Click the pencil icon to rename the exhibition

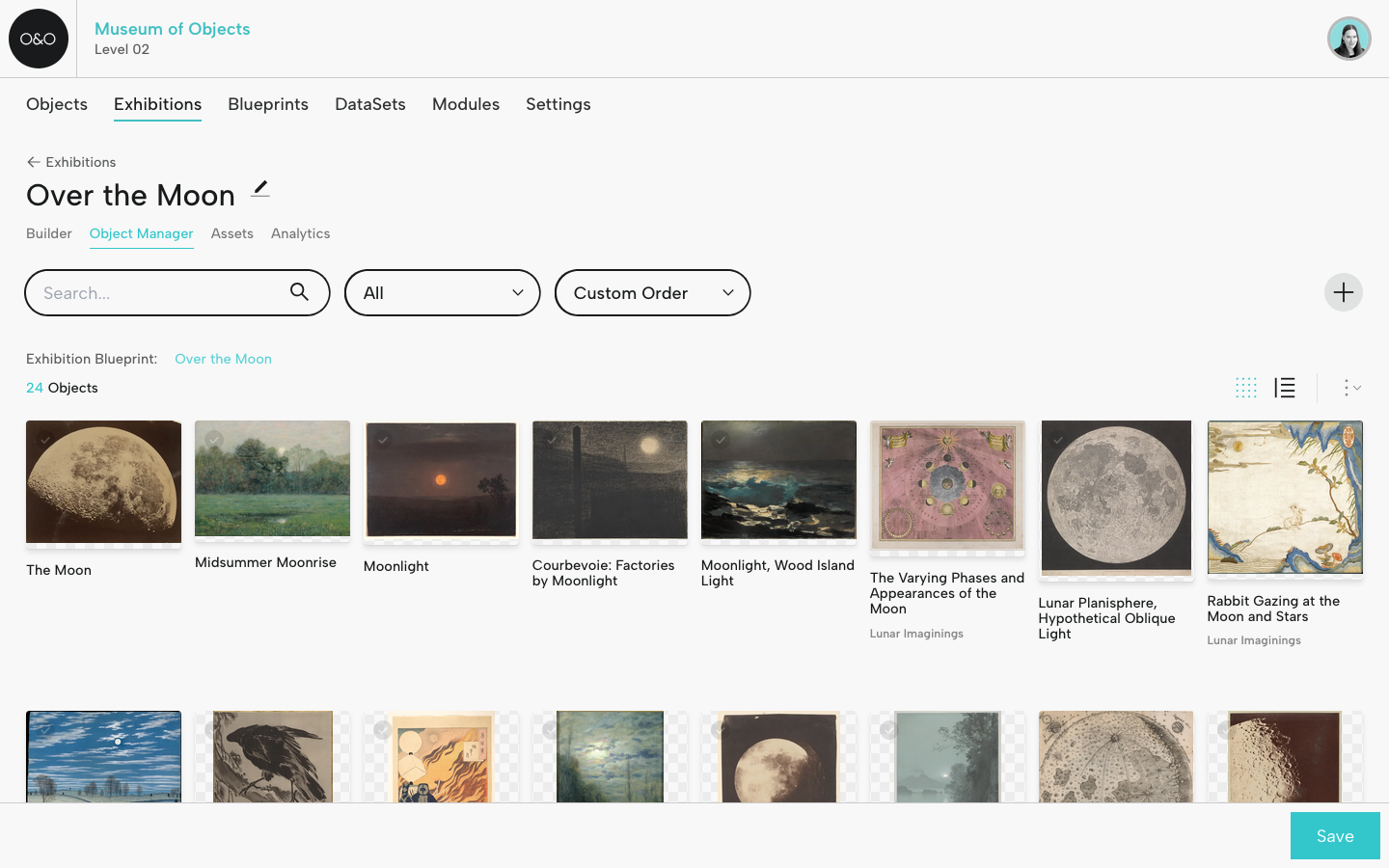260,189
